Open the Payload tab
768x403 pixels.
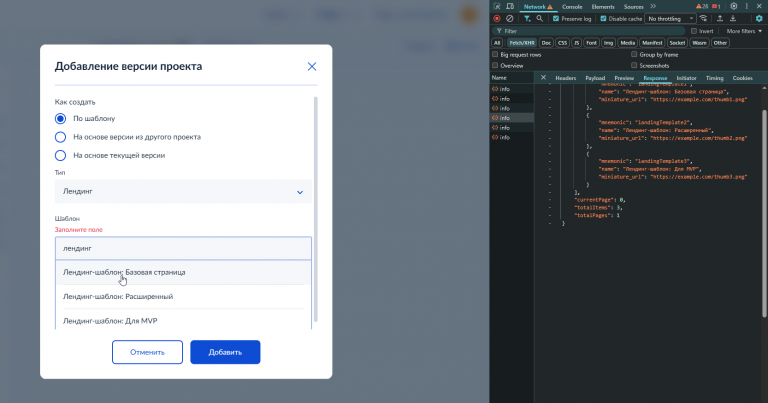[x=595, y=78]
